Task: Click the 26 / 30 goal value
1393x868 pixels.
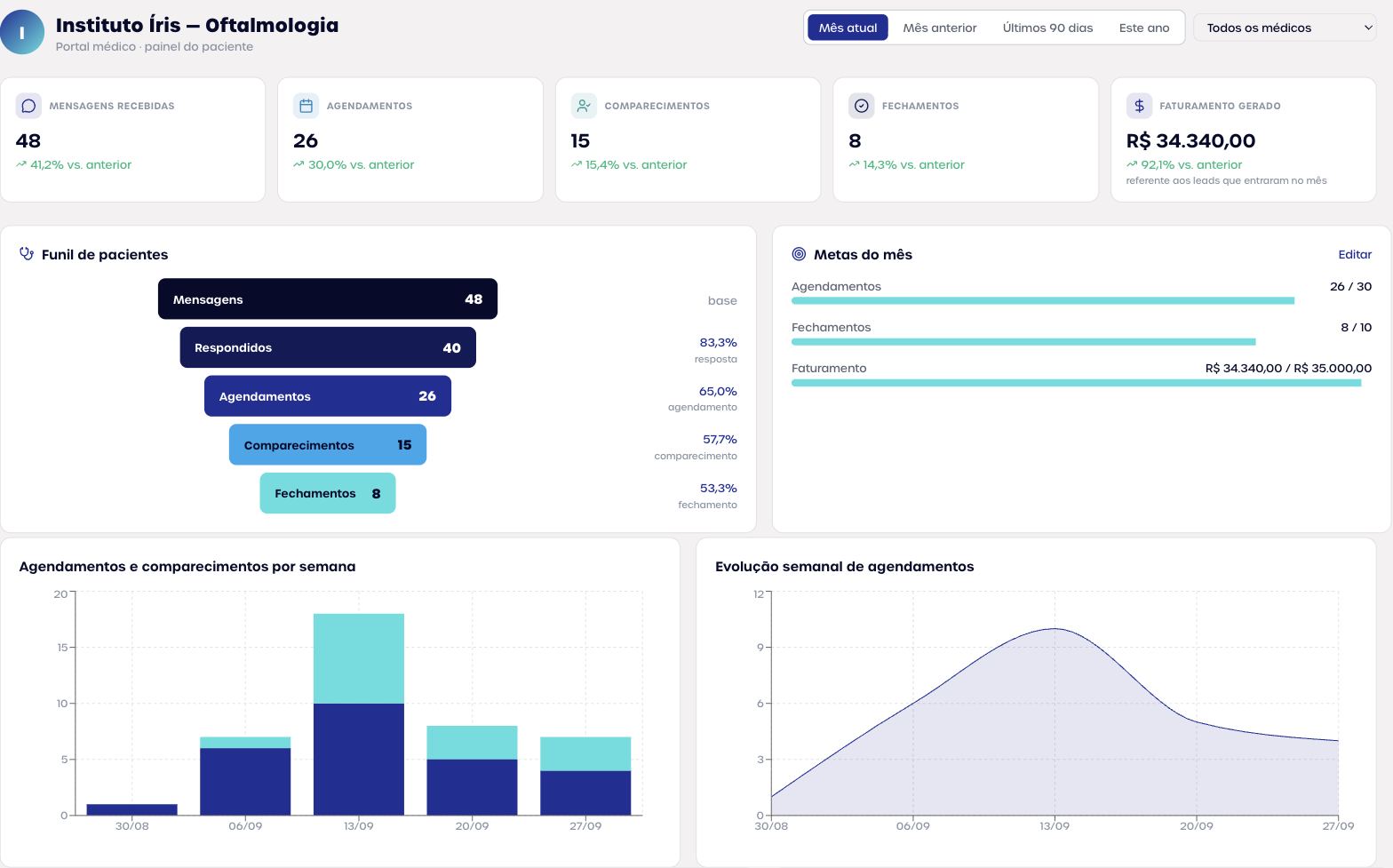Action: coord(1350,286)
